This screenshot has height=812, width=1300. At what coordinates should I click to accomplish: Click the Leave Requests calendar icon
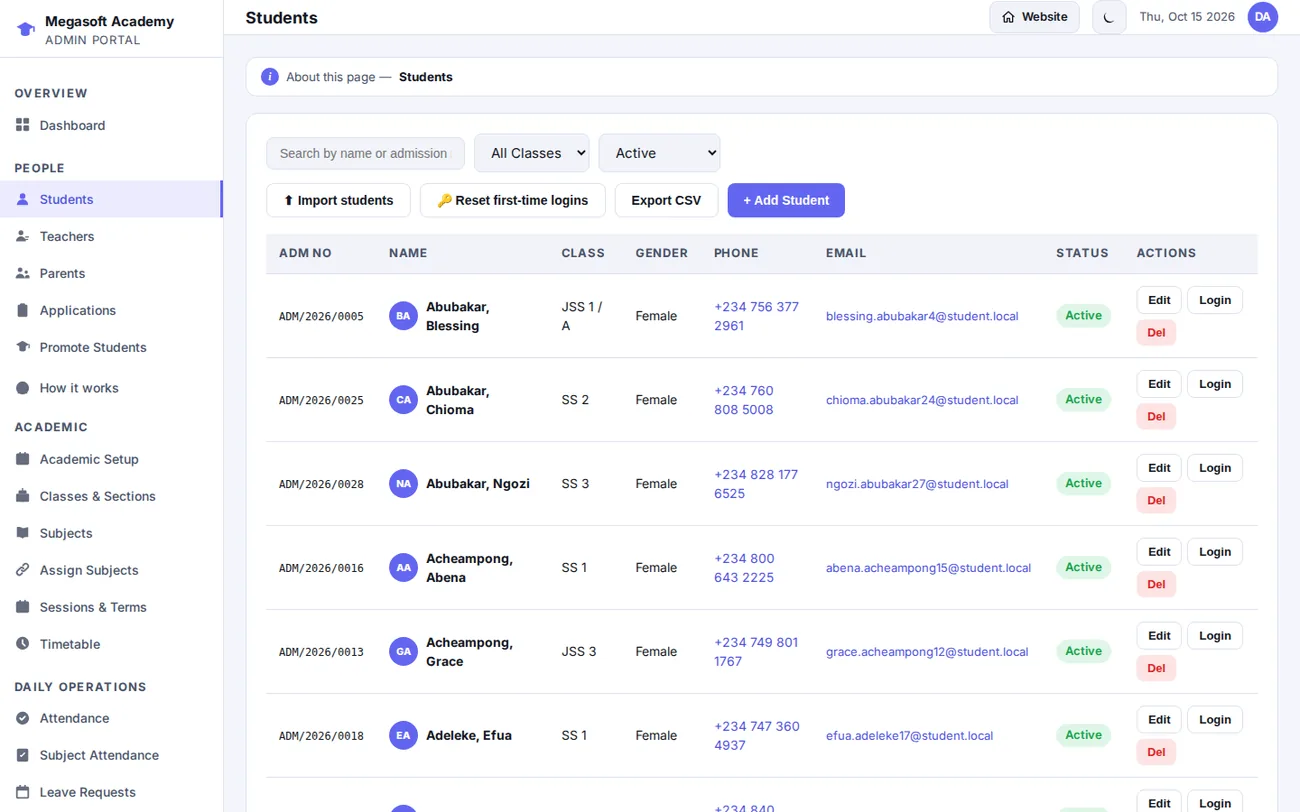point(23,792)
